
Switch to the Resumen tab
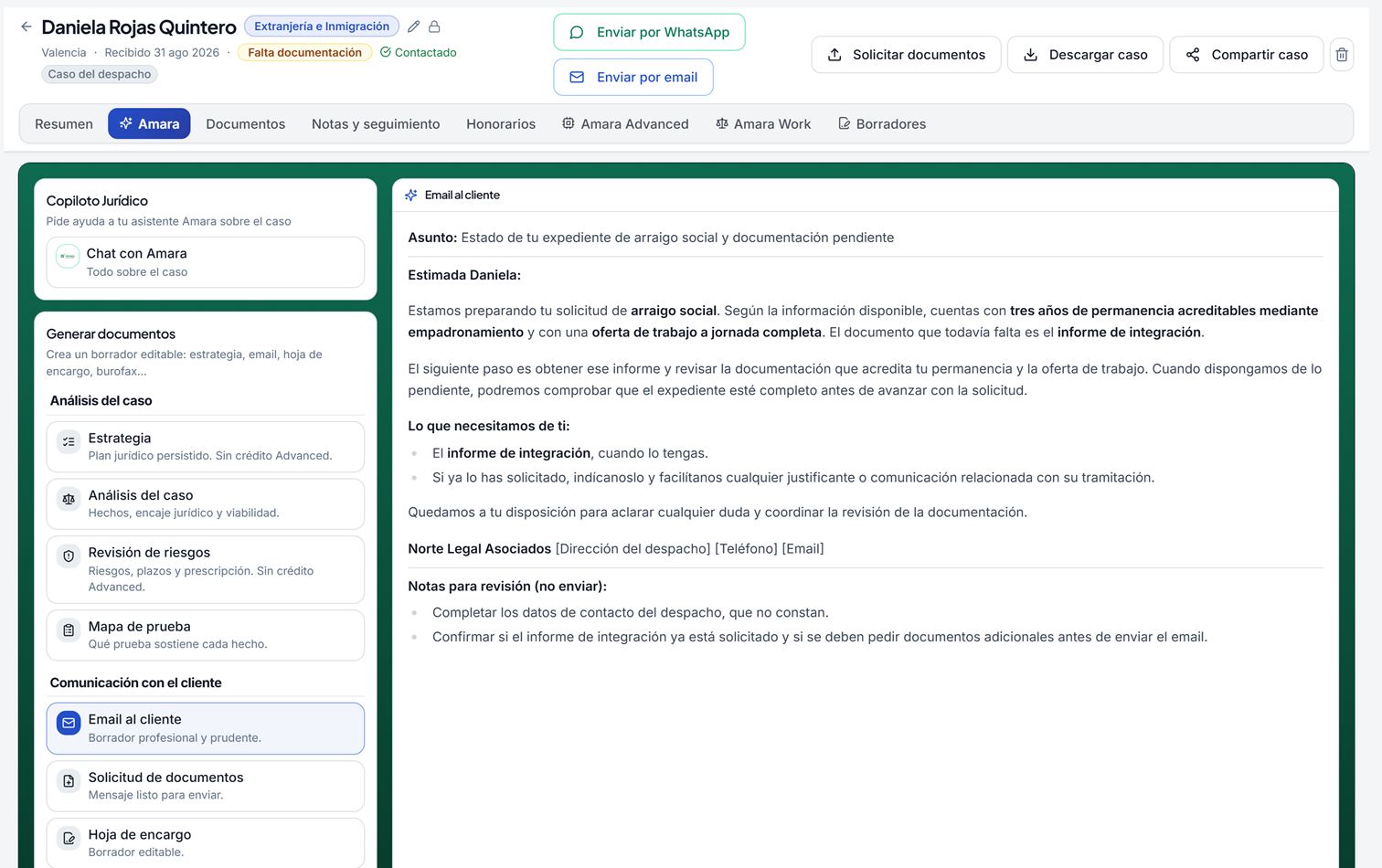64,124
